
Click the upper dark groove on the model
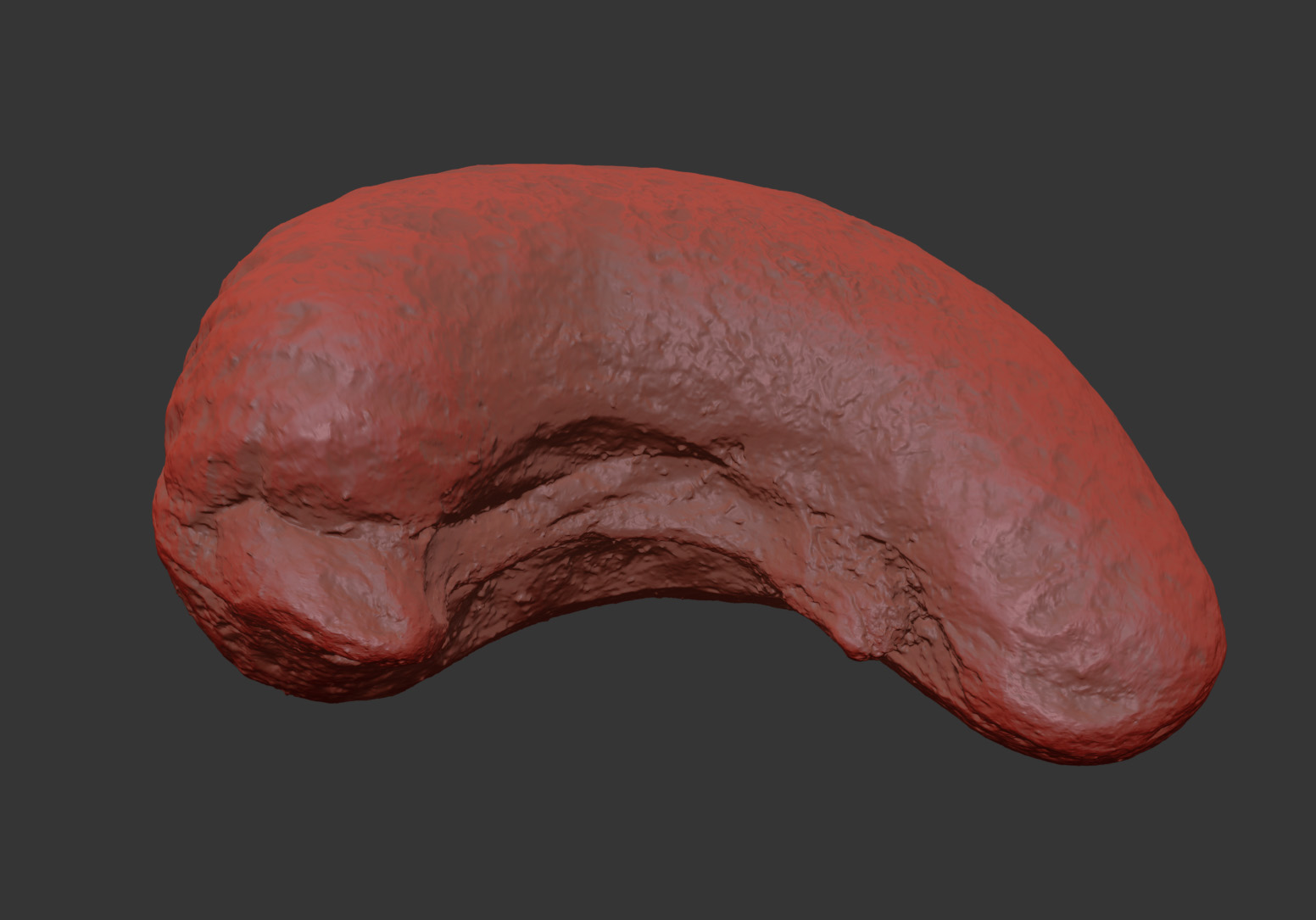(594, 441)
